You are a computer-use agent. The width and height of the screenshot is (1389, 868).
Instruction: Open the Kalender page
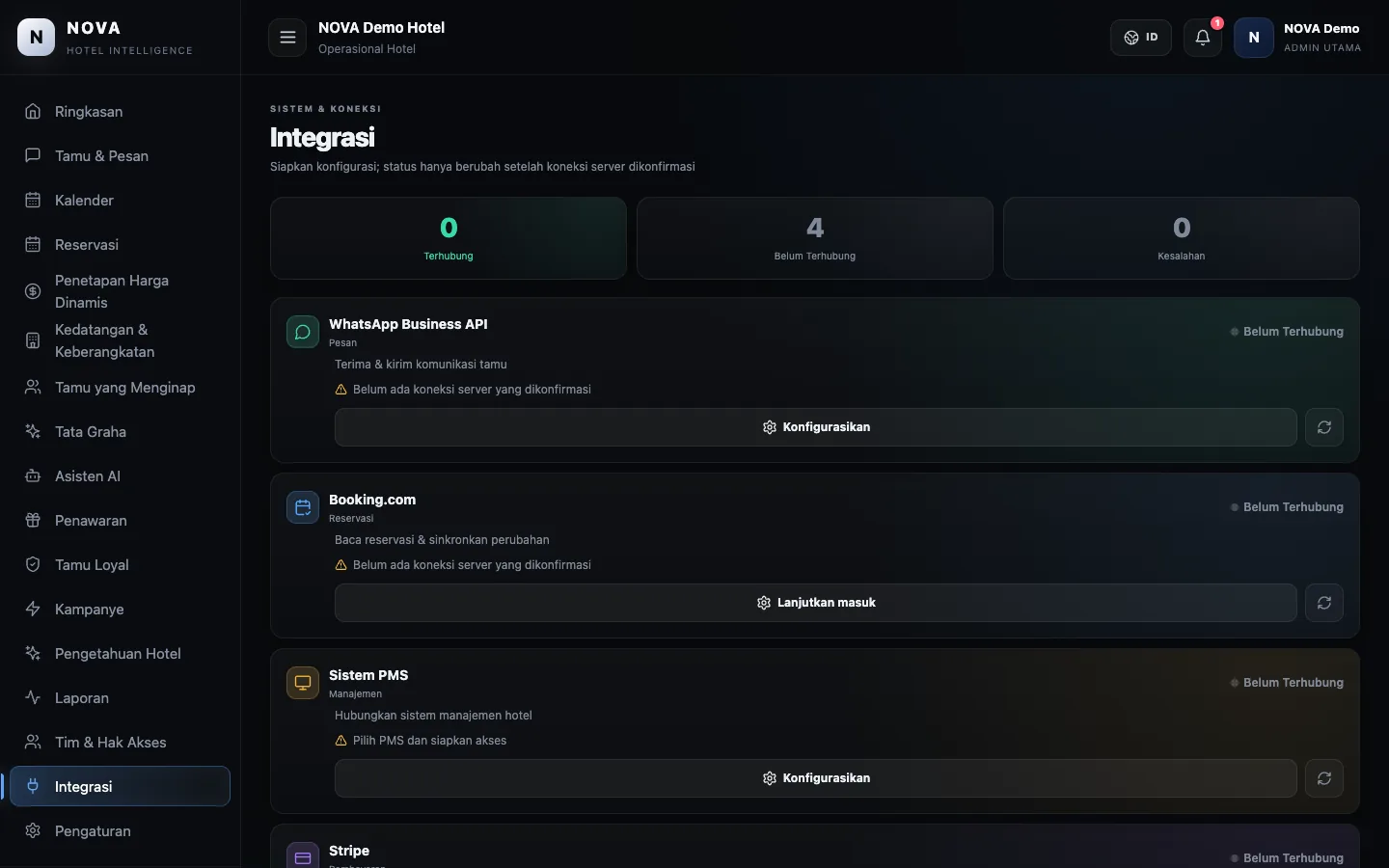pyautogui.click(x=120, y=201)
